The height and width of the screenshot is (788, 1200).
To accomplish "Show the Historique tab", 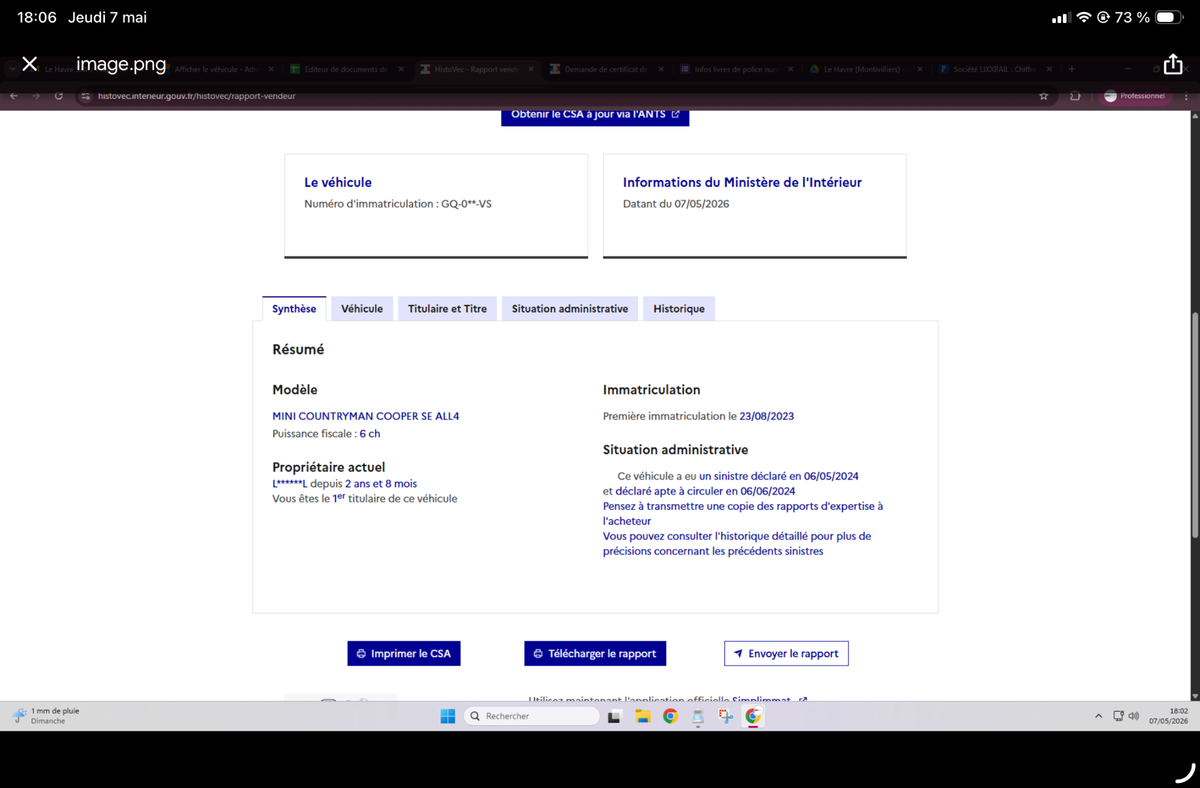I will pyautogui.click(x=679, y=309).
